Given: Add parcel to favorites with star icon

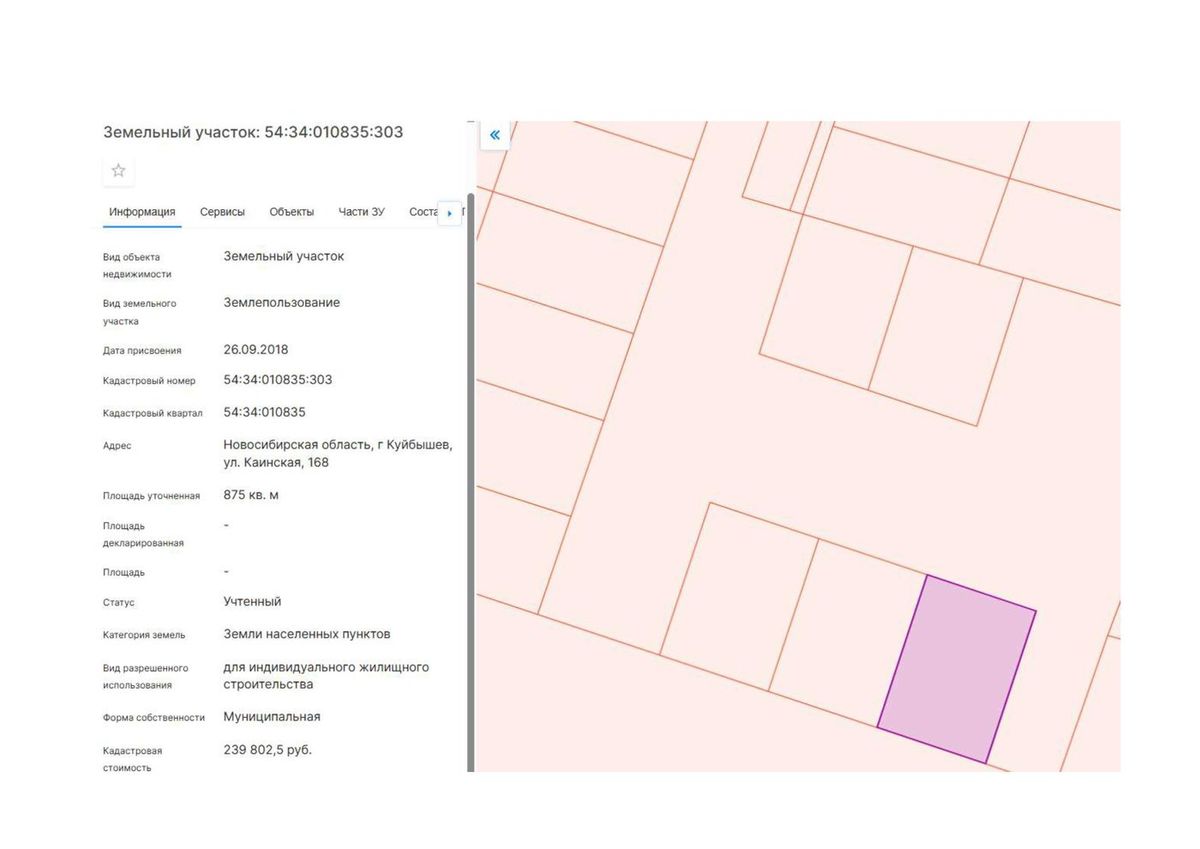Looking at the screenshot, I should (118, 171).
